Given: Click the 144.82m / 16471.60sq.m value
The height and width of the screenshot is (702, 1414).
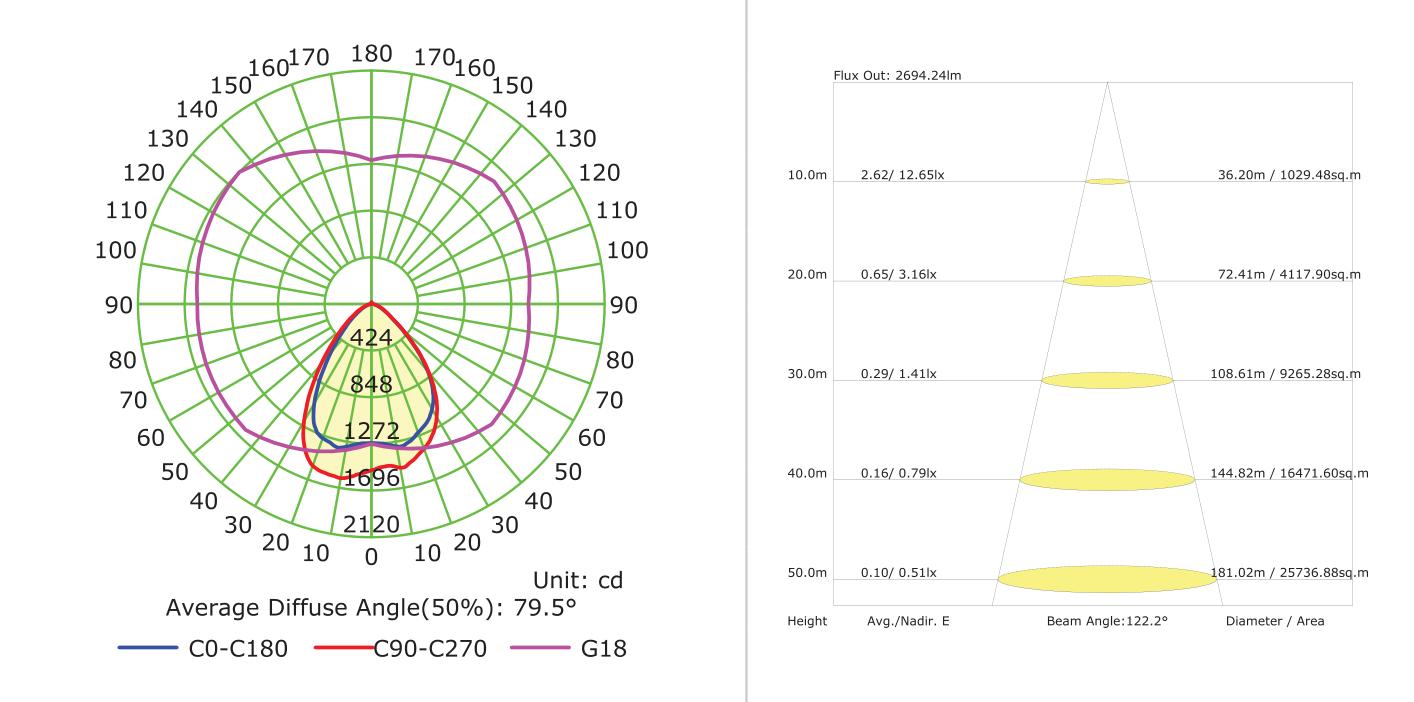Looking at the screenshot, I should click(x=1289, y=473).
